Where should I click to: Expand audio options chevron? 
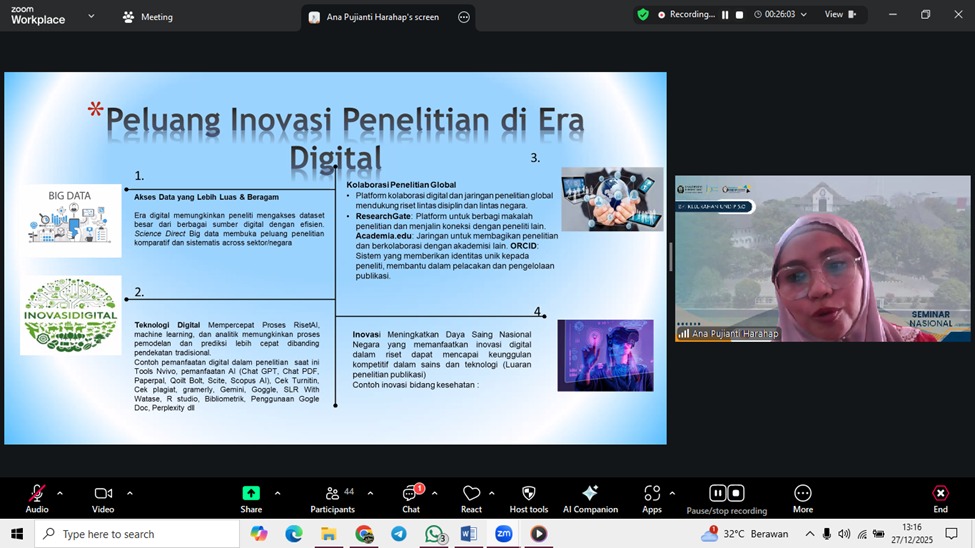point(60,493)
